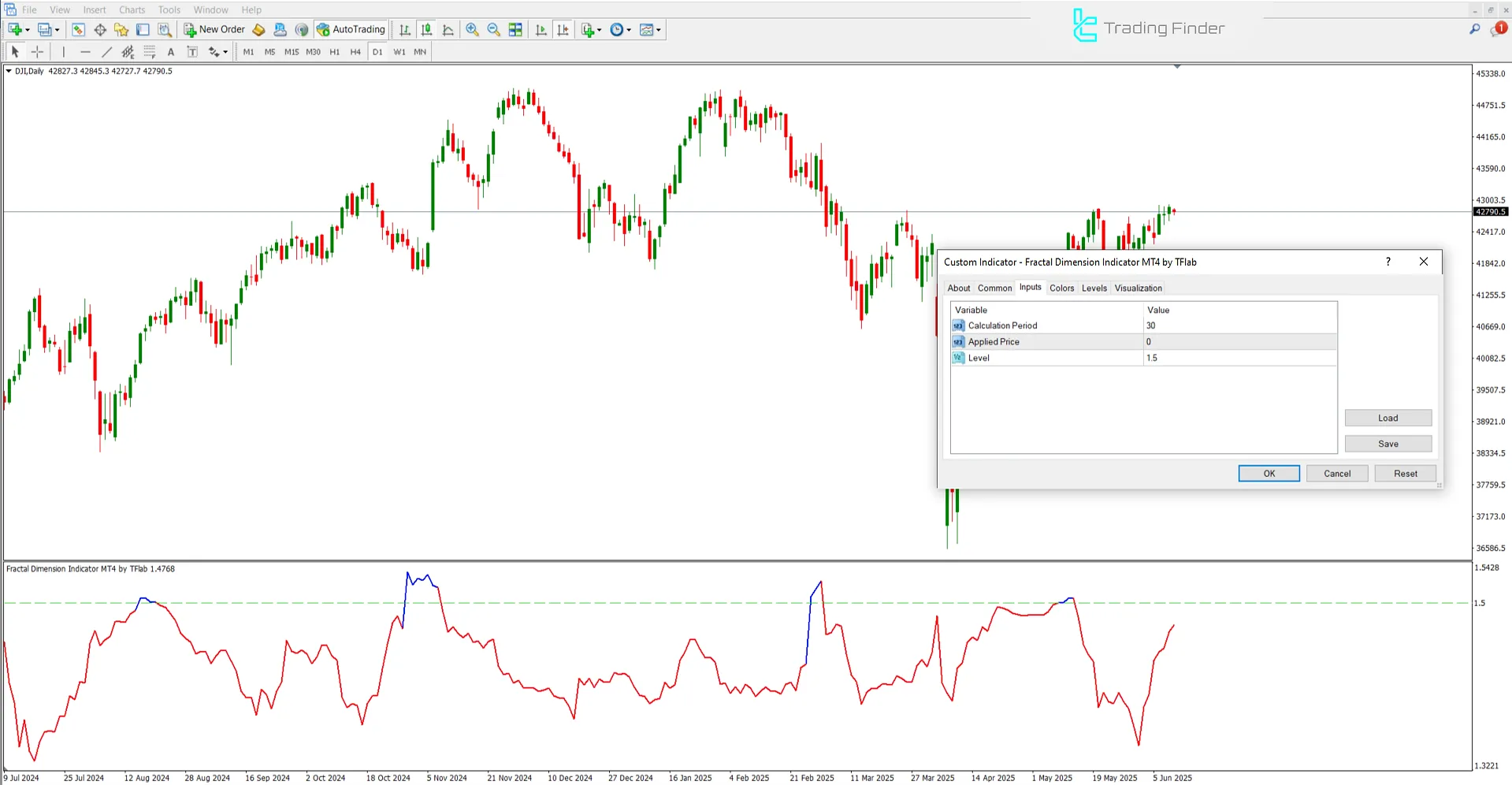
Task: Select the Crosshair tool
Action: [37, 51]
